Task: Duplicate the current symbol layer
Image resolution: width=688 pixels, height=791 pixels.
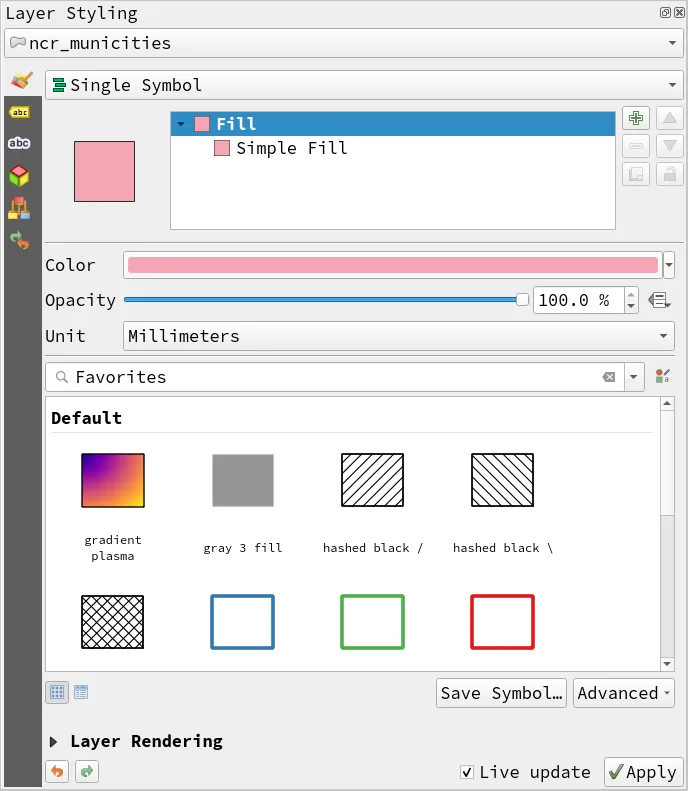Action: 636,175
